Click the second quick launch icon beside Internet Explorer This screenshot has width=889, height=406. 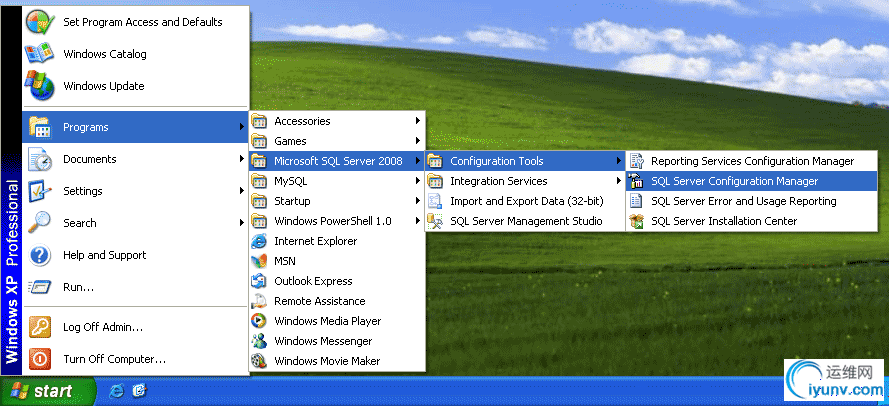(x=139, y=391)
